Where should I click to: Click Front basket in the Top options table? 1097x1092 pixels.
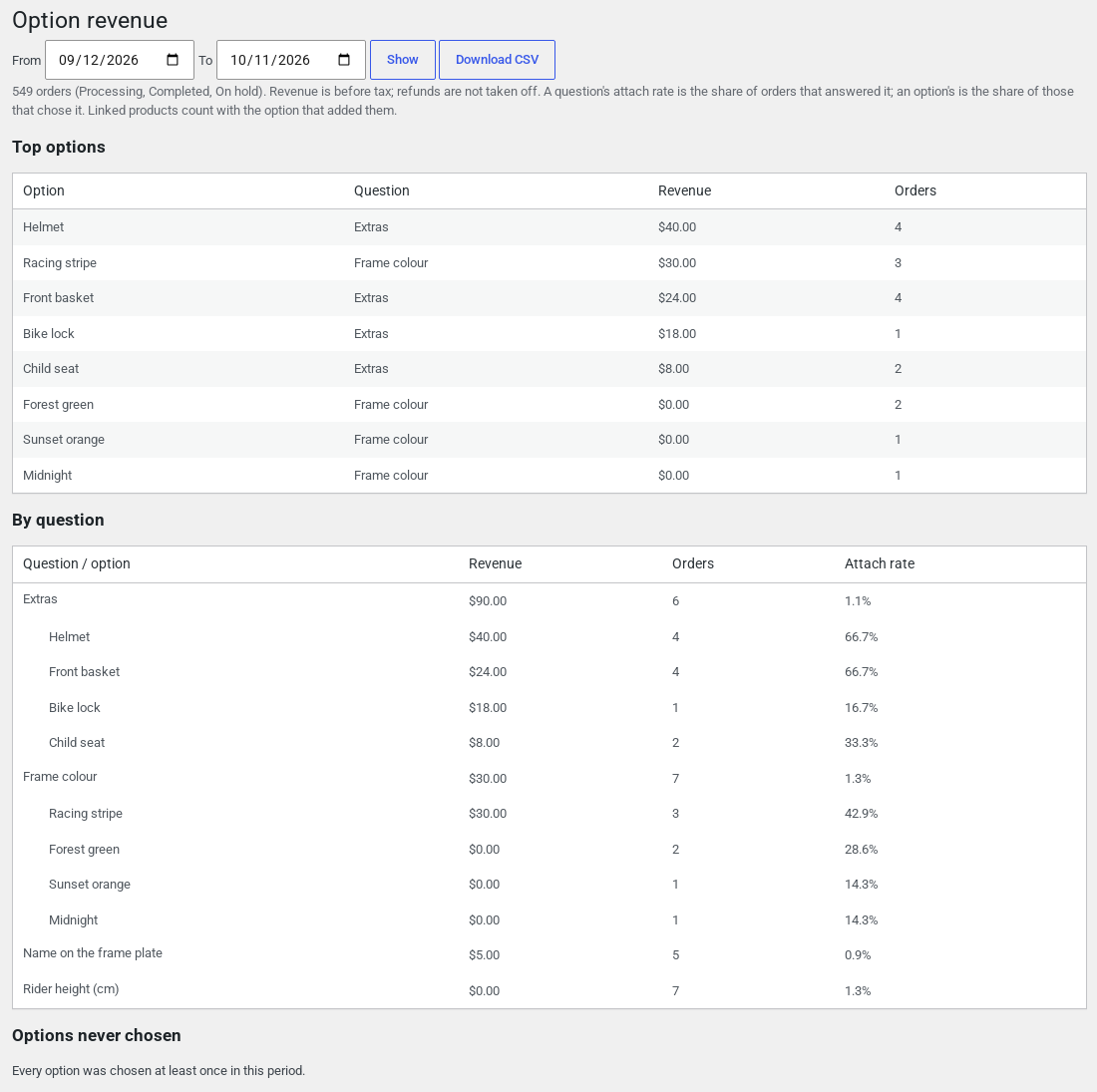58,298
